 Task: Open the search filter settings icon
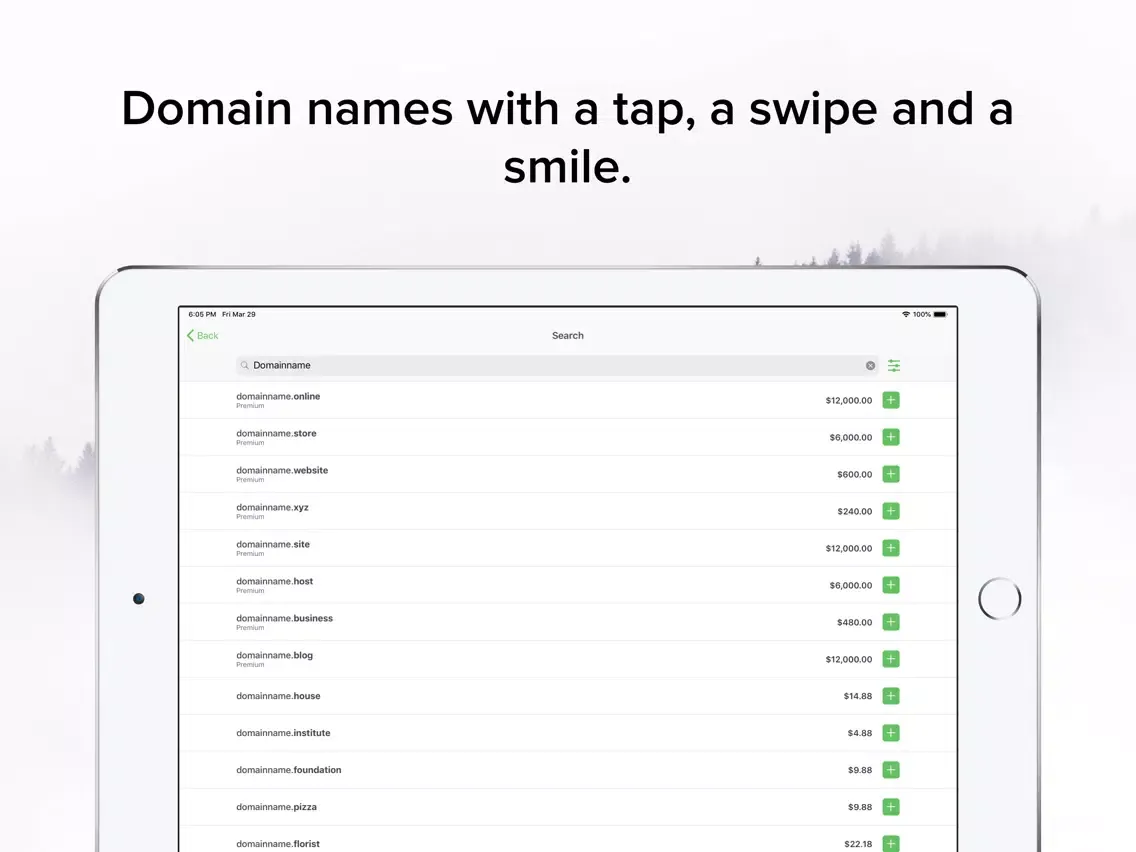[x=894, y=365]
